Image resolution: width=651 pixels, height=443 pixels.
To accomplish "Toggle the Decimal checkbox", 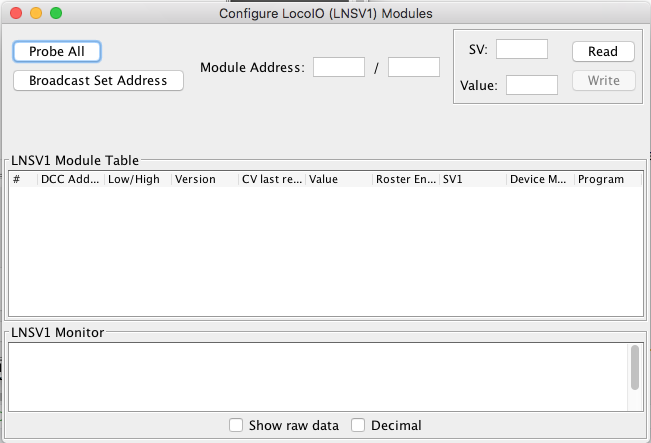I will (358, 425).
